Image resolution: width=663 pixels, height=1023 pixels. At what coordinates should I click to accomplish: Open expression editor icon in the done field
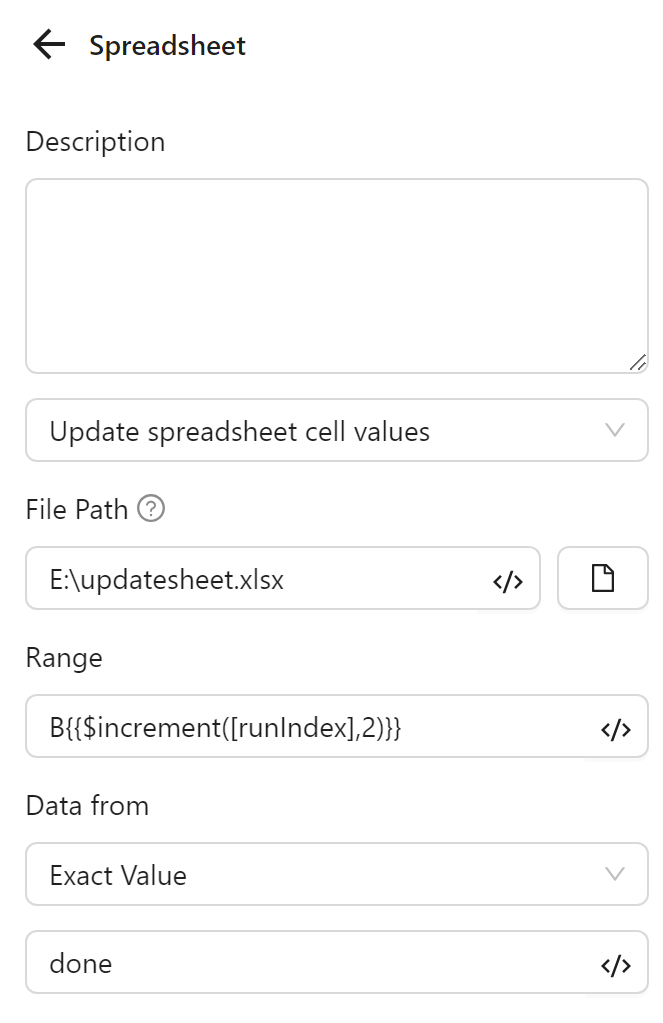615,965
